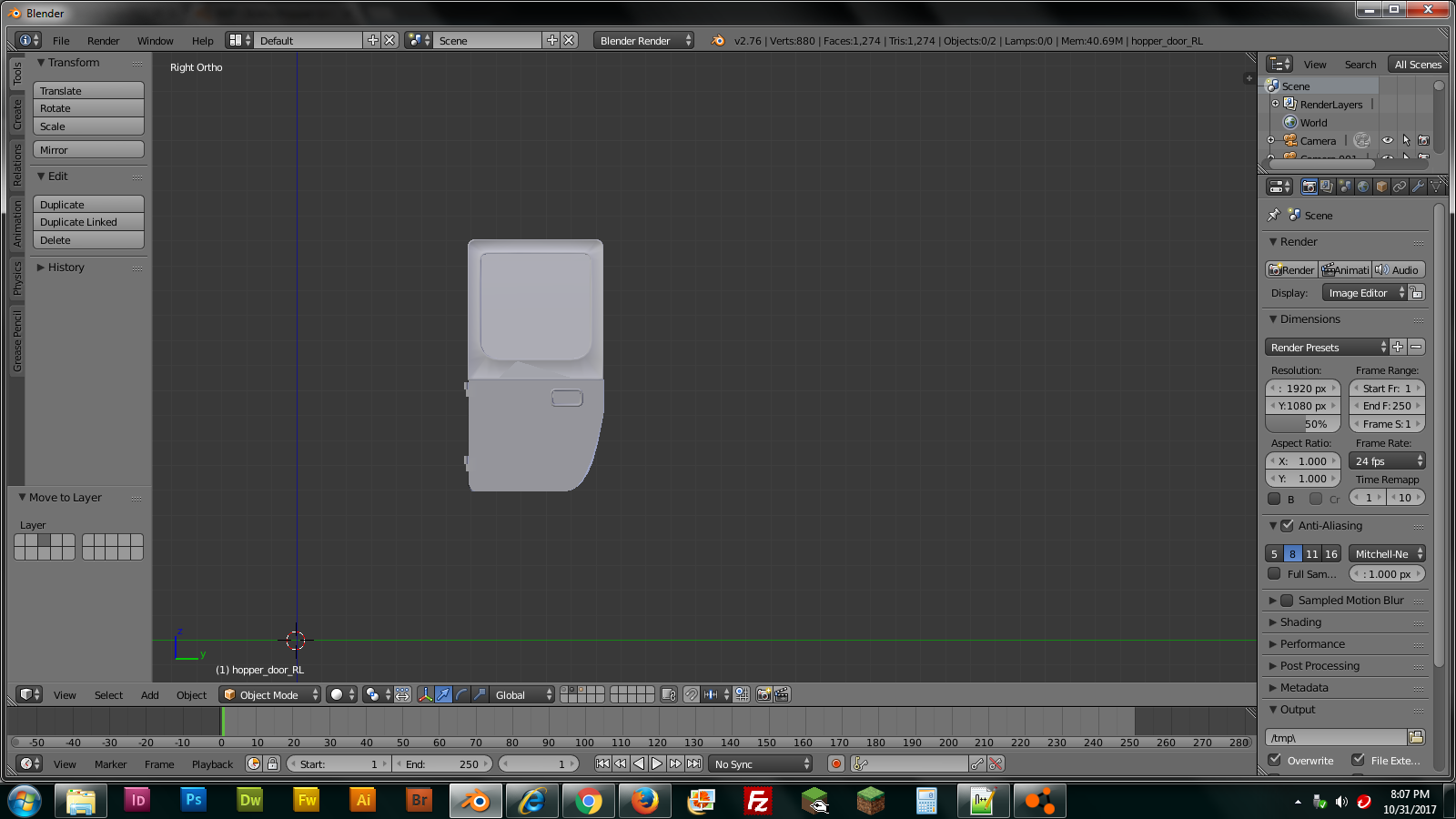
Task: Enable the Full Sample checkbox
Action: (1274, 574)
